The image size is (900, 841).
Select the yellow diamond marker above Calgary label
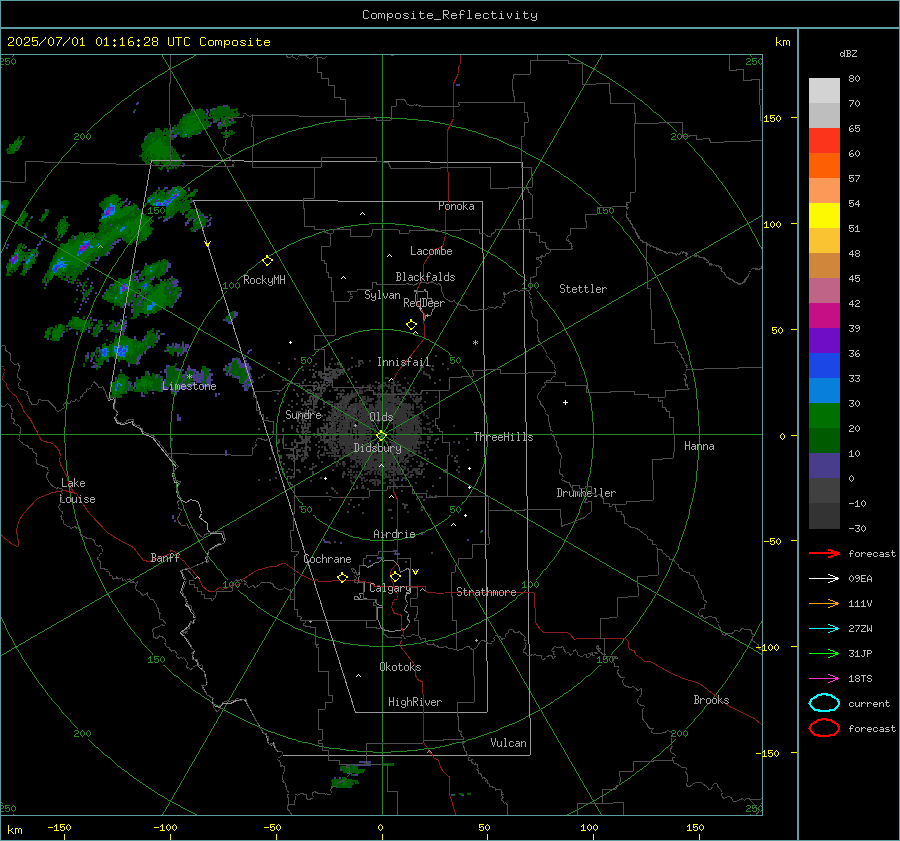395,576
